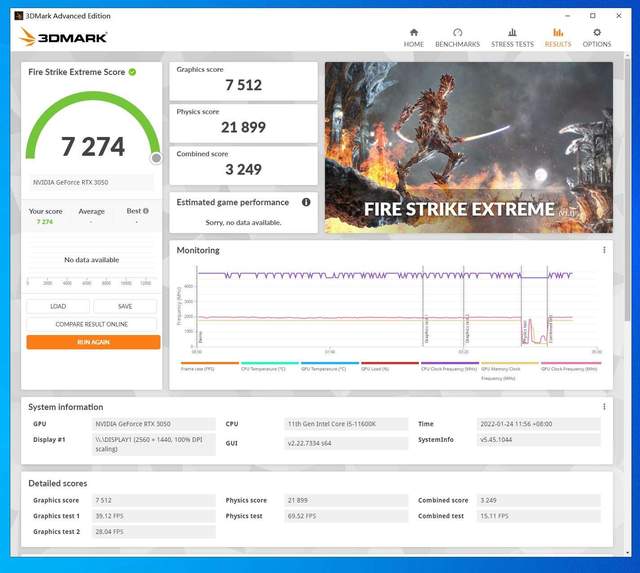This screenshot has height=573, width=640.
Task: Switch to Stress Tests tab
Action: click(x=512, y=38)
